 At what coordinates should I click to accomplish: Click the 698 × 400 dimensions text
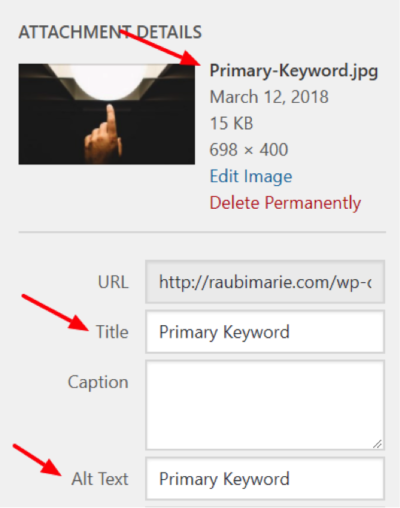click(x=249, y=150)
